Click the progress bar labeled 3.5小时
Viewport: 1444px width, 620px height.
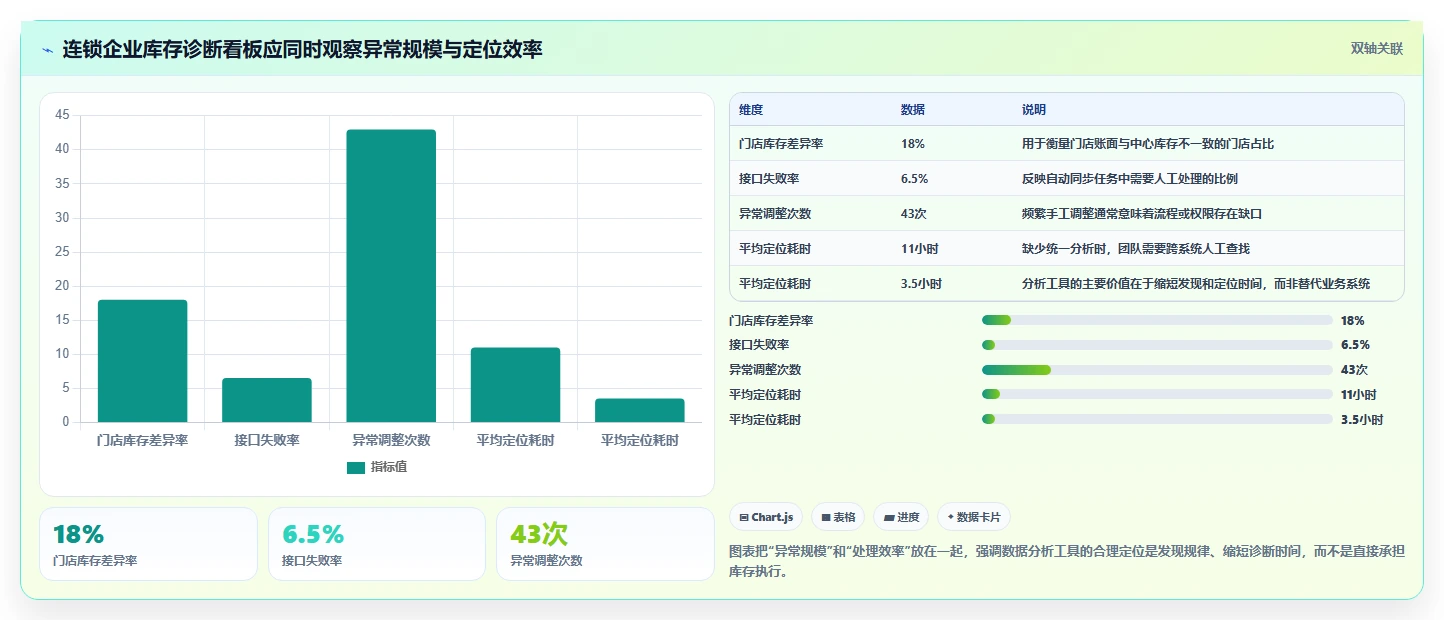point(1157,420)
